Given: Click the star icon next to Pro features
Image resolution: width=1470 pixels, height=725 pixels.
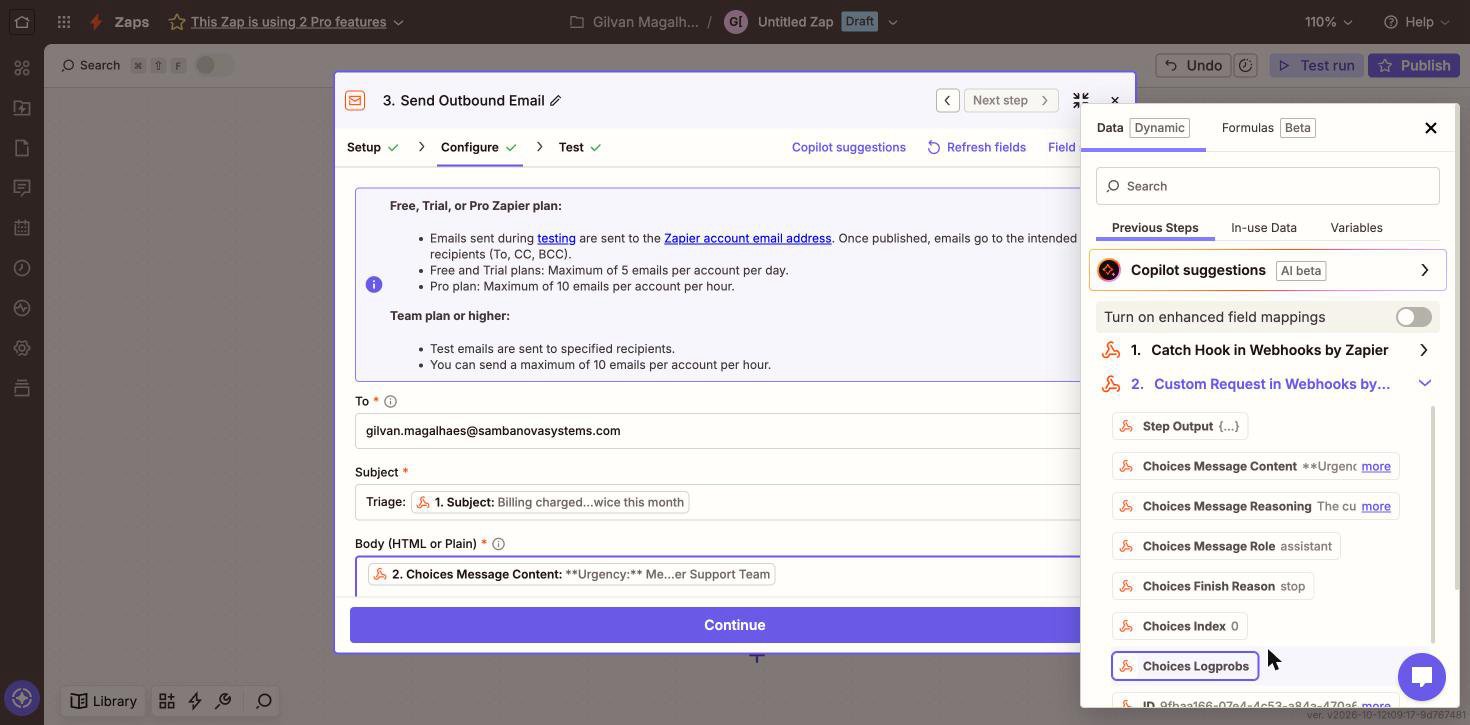Looking at the screenshot, I should pos(177,21).
